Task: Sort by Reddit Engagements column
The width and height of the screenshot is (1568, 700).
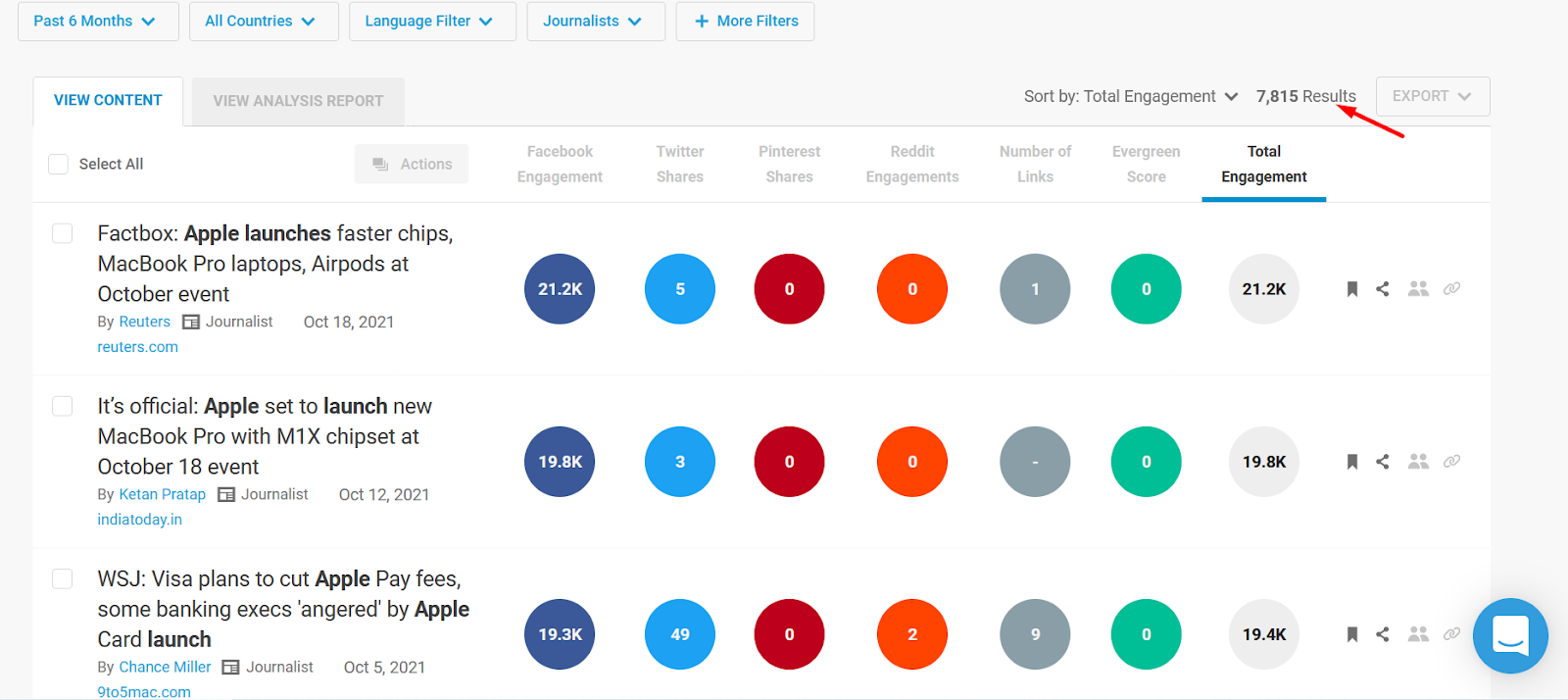Action: click(912, 164)
